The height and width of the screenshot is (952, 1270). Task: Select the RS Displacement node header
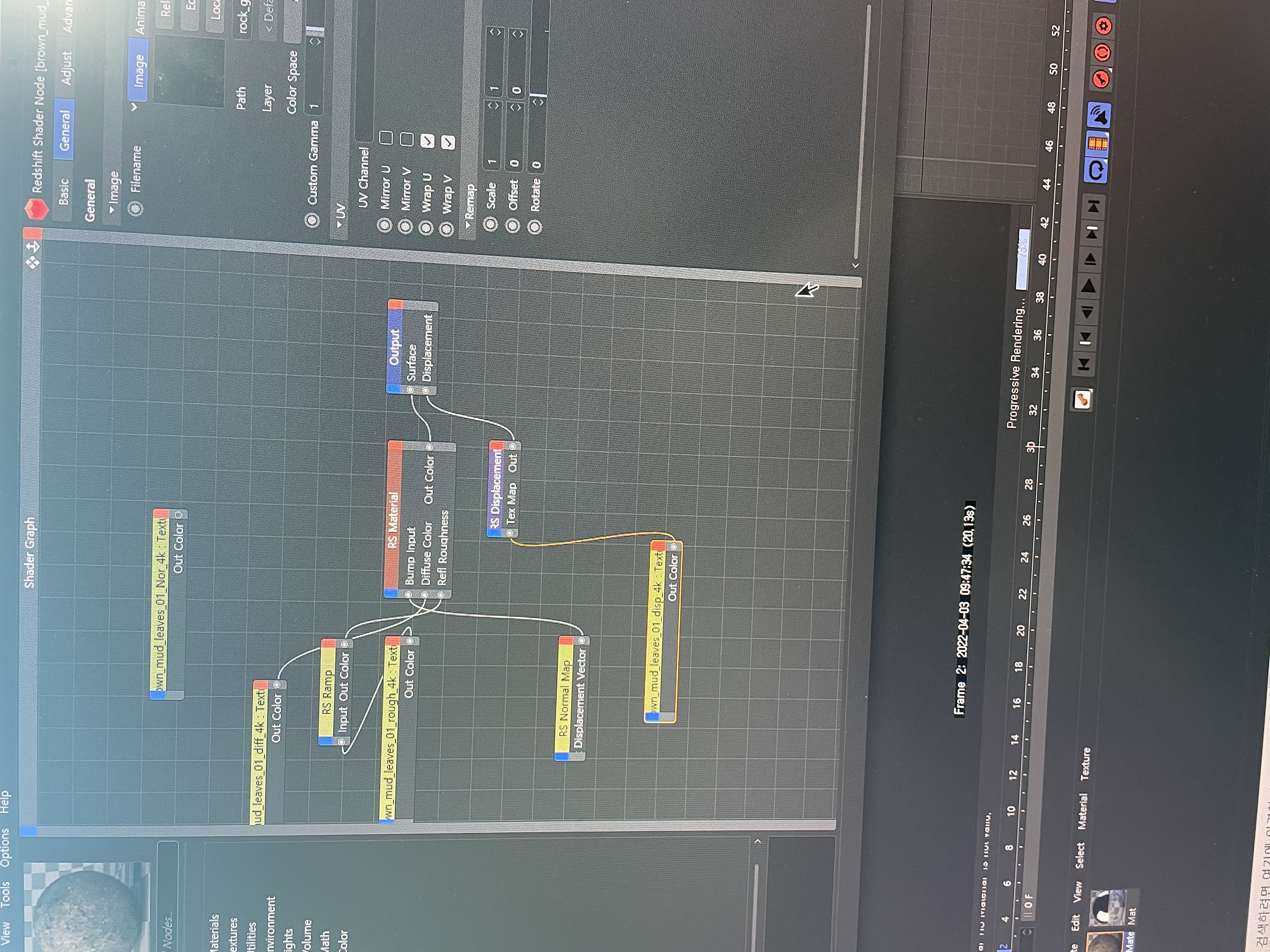tap(495, 488)
